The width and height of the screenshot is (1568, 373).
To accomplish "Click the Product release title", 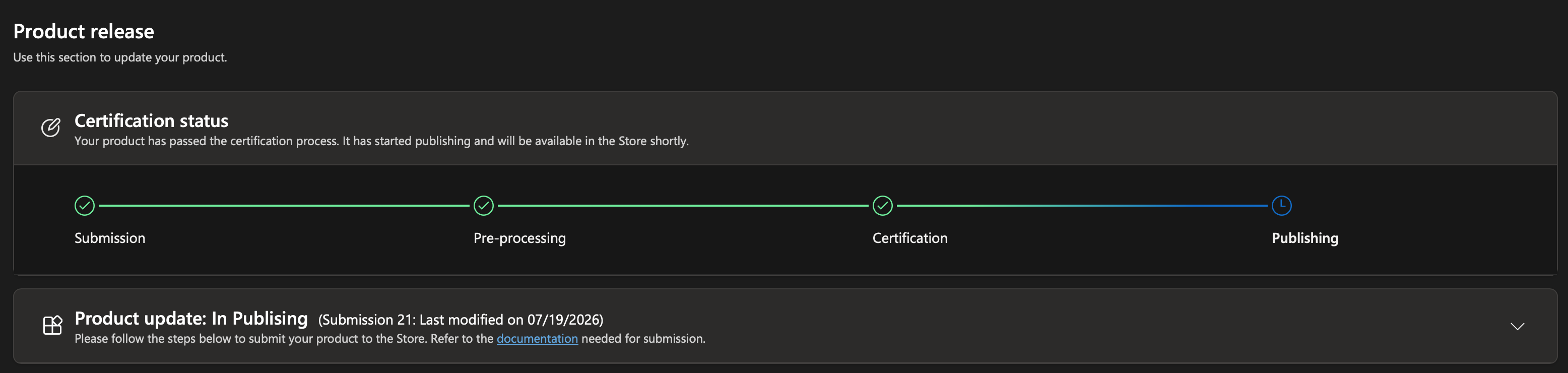I will [84, 31].
